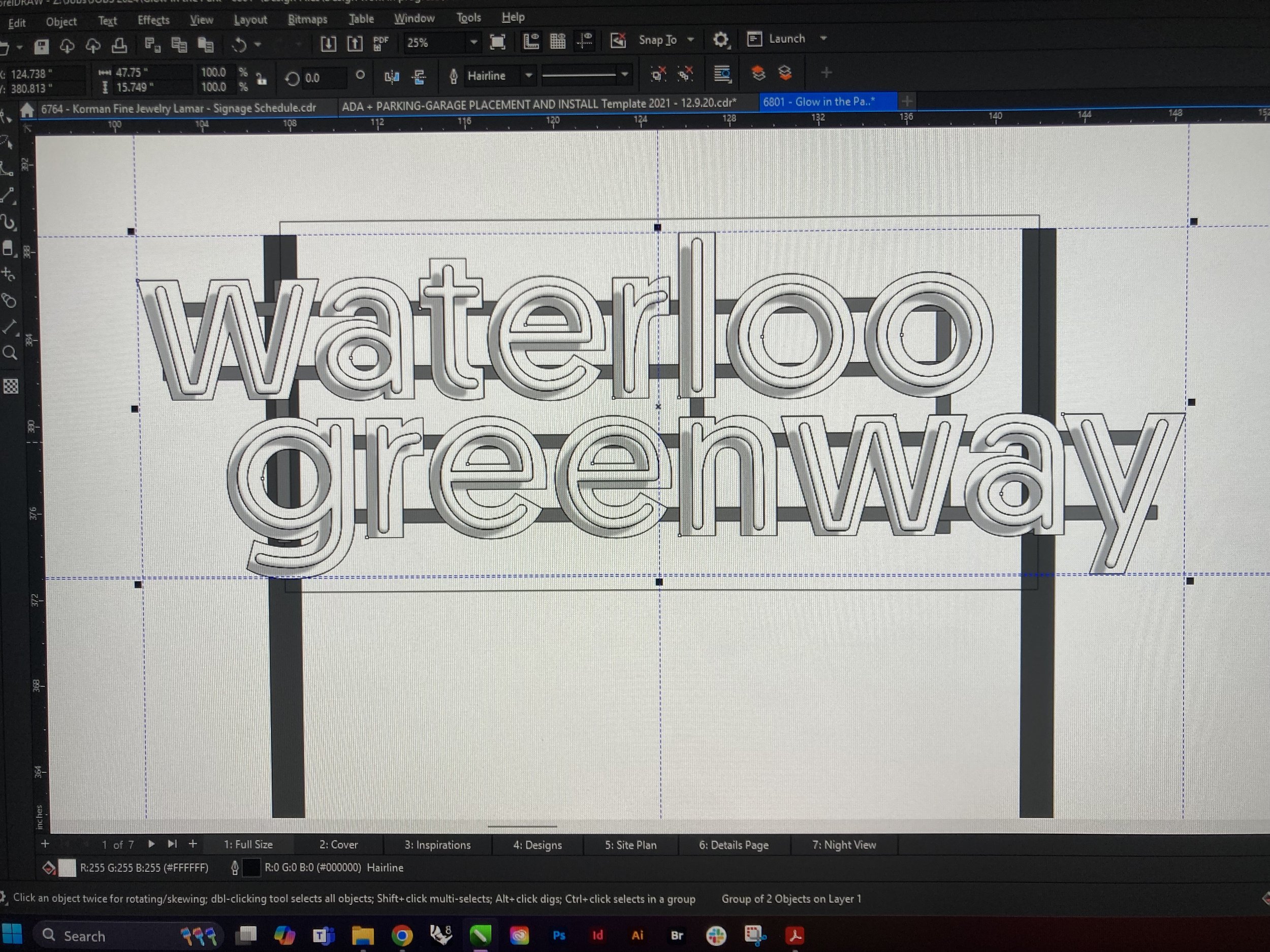The image size is (1270, 952).
Task: Click the Wrap text icon
Action: click(x=722, y=74)
